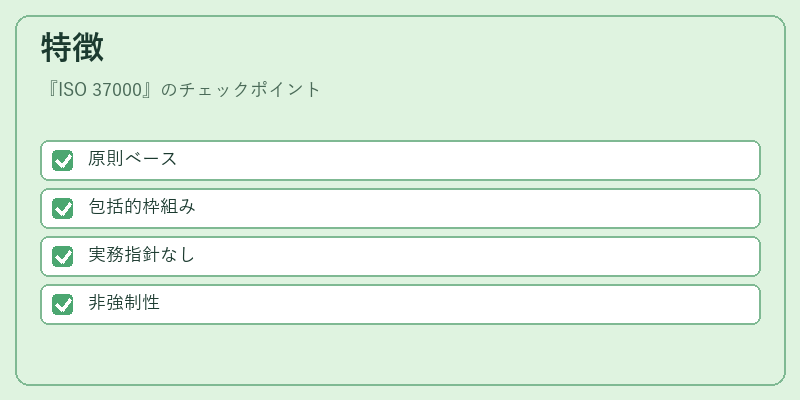Toggle the 実務指針なし checkbox
This screenshot has height=400, width=800.
tap(63, 256)
